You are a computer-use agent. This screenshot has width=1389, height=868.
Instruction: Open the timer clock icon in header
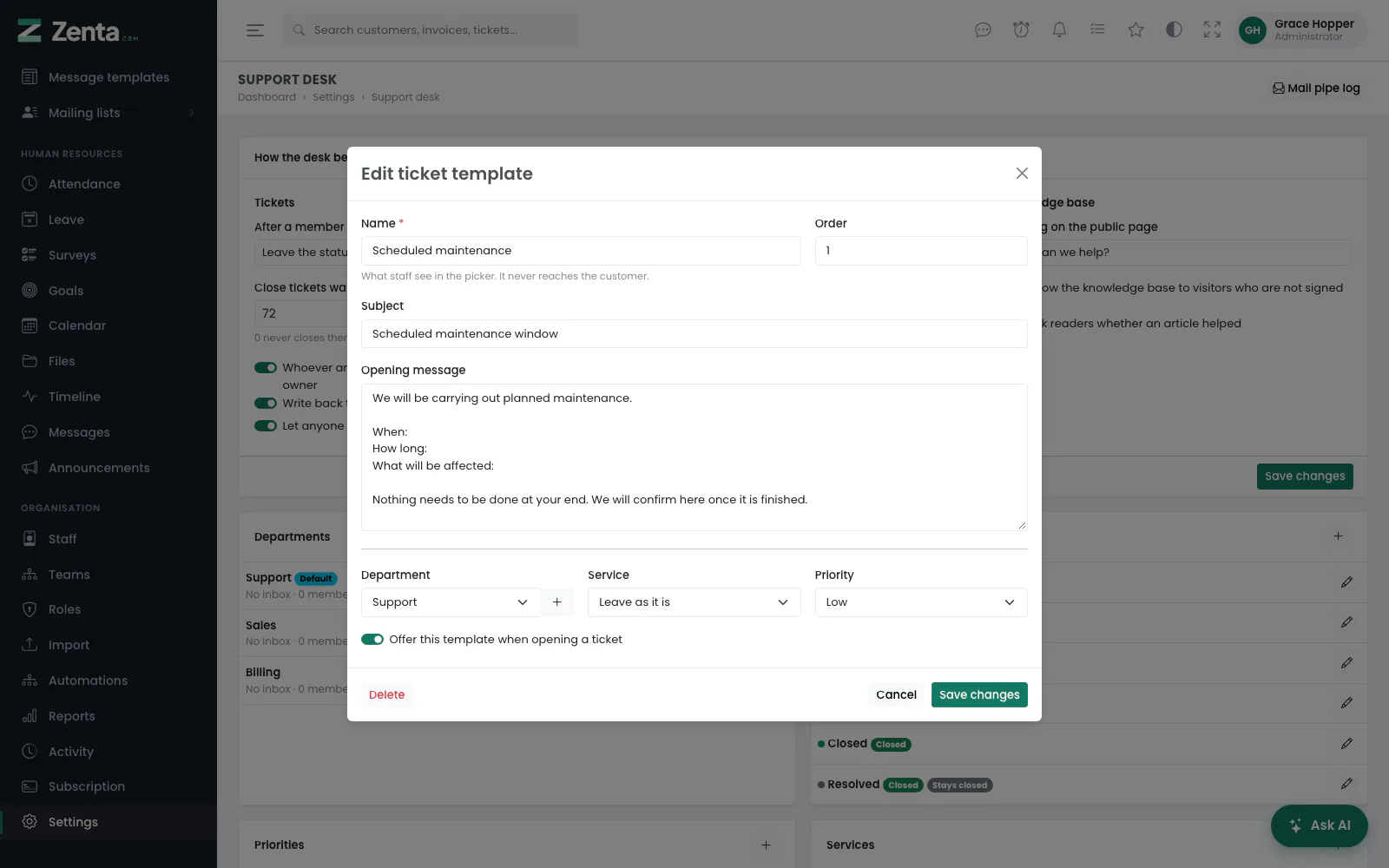(1021, 30)
